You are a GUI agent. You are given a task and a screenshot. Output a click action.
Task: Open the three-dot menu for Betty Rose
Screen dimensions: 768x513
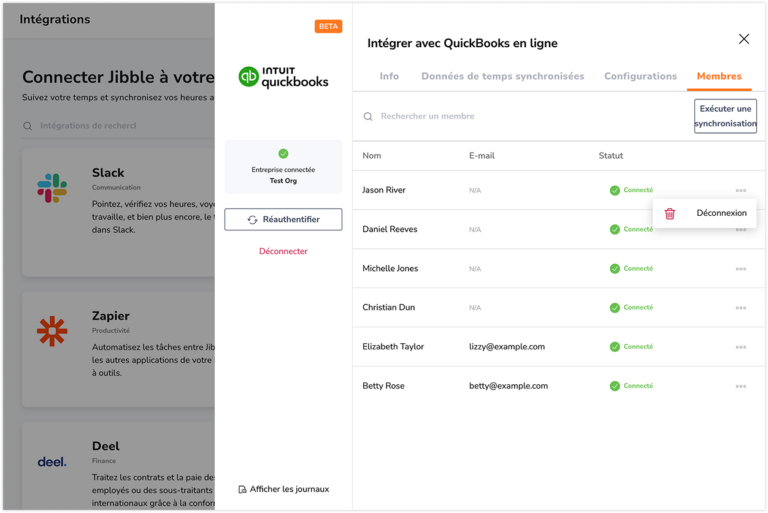[x=740, y=386]
